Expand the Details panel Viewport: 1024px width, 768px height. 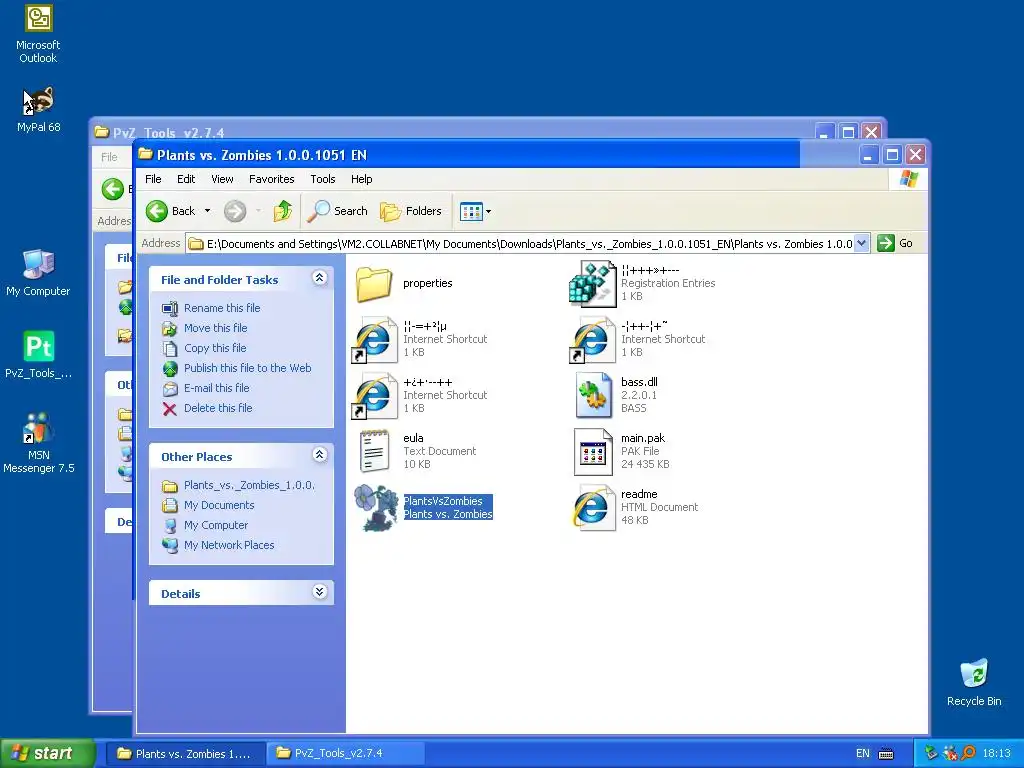(319, 592)
